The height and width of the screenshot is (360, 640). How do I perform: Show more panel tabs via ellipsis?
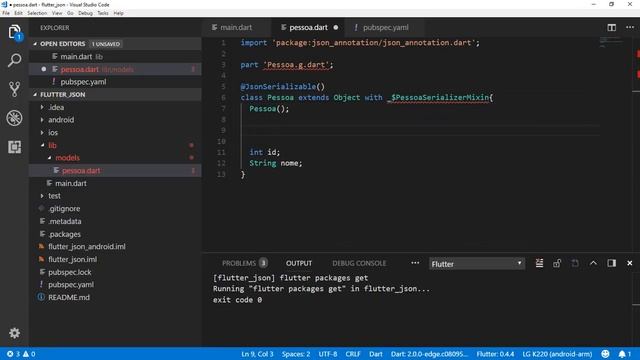coord(415,263)
